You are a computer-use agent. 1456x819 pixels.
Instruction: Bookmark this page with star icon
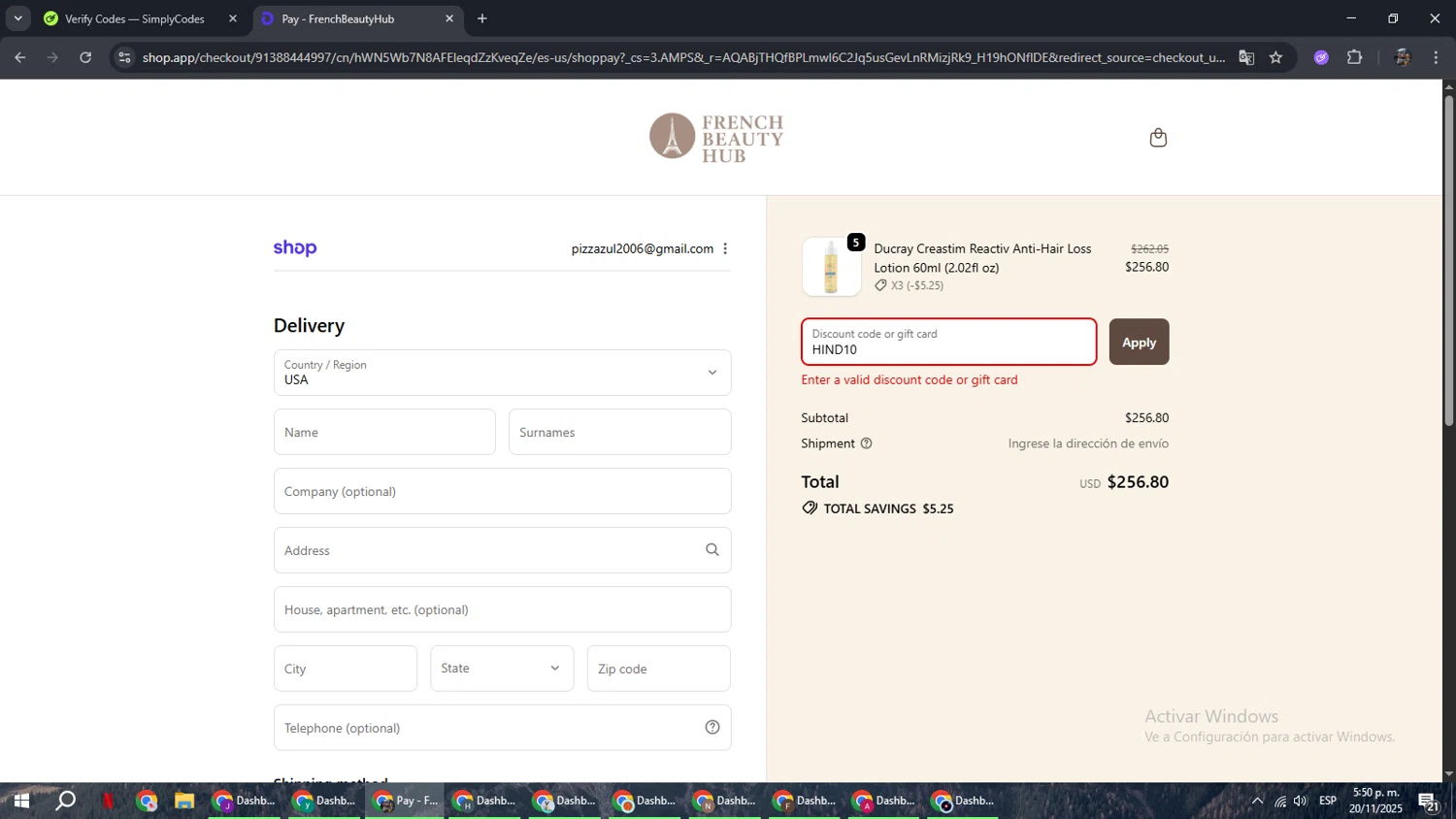coord(1275,57)
